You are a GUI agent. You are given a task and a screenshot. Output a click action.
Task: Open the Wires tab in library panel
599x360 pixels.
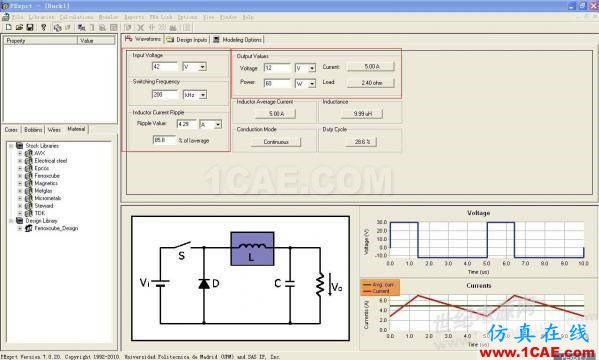tap(54, 130)
